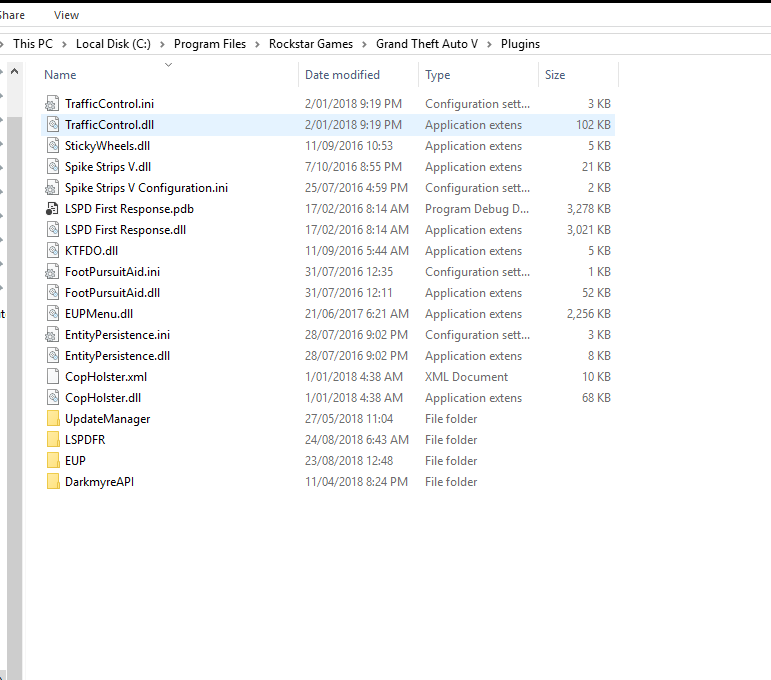Select file name Spike Strips V.dll
Viewport: 771px width, 680px height.
[108, 167]
